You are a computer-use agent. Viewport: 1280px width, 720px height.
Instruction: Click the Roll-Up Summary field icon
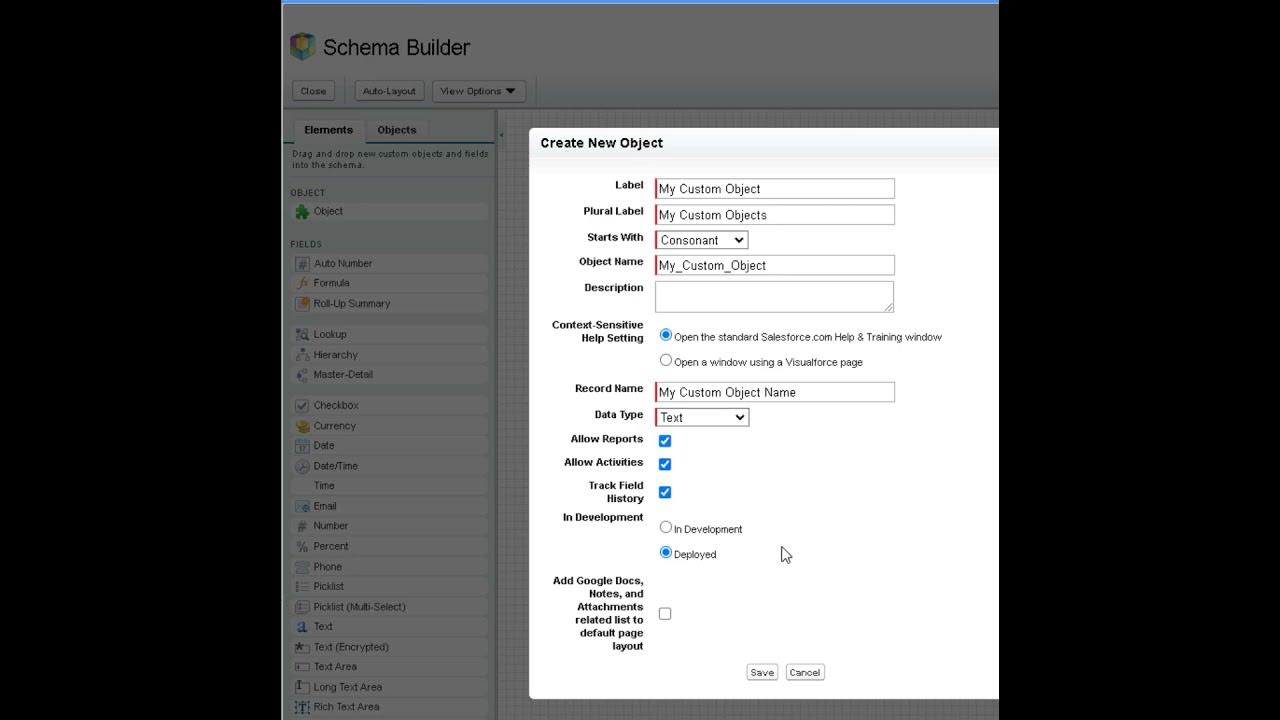coord(302,304)
